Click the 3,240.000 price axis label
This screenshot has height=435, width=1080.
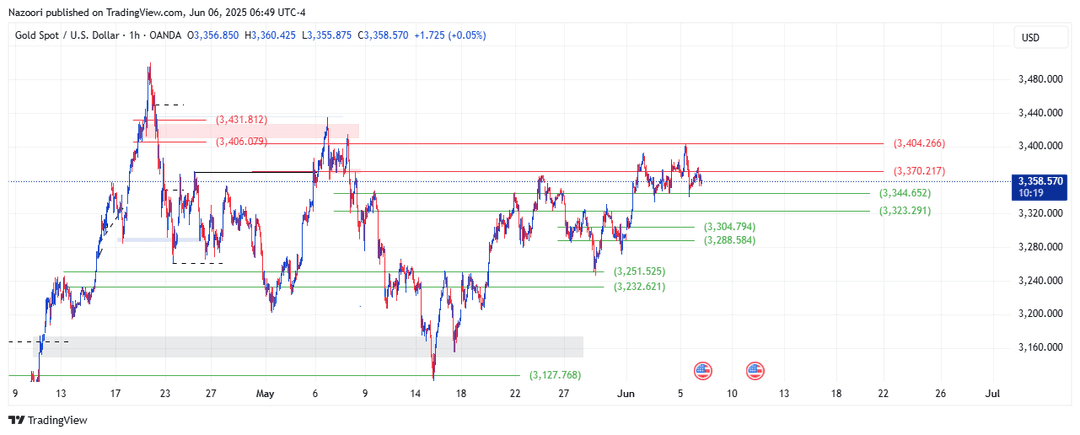click(1041, 281)
